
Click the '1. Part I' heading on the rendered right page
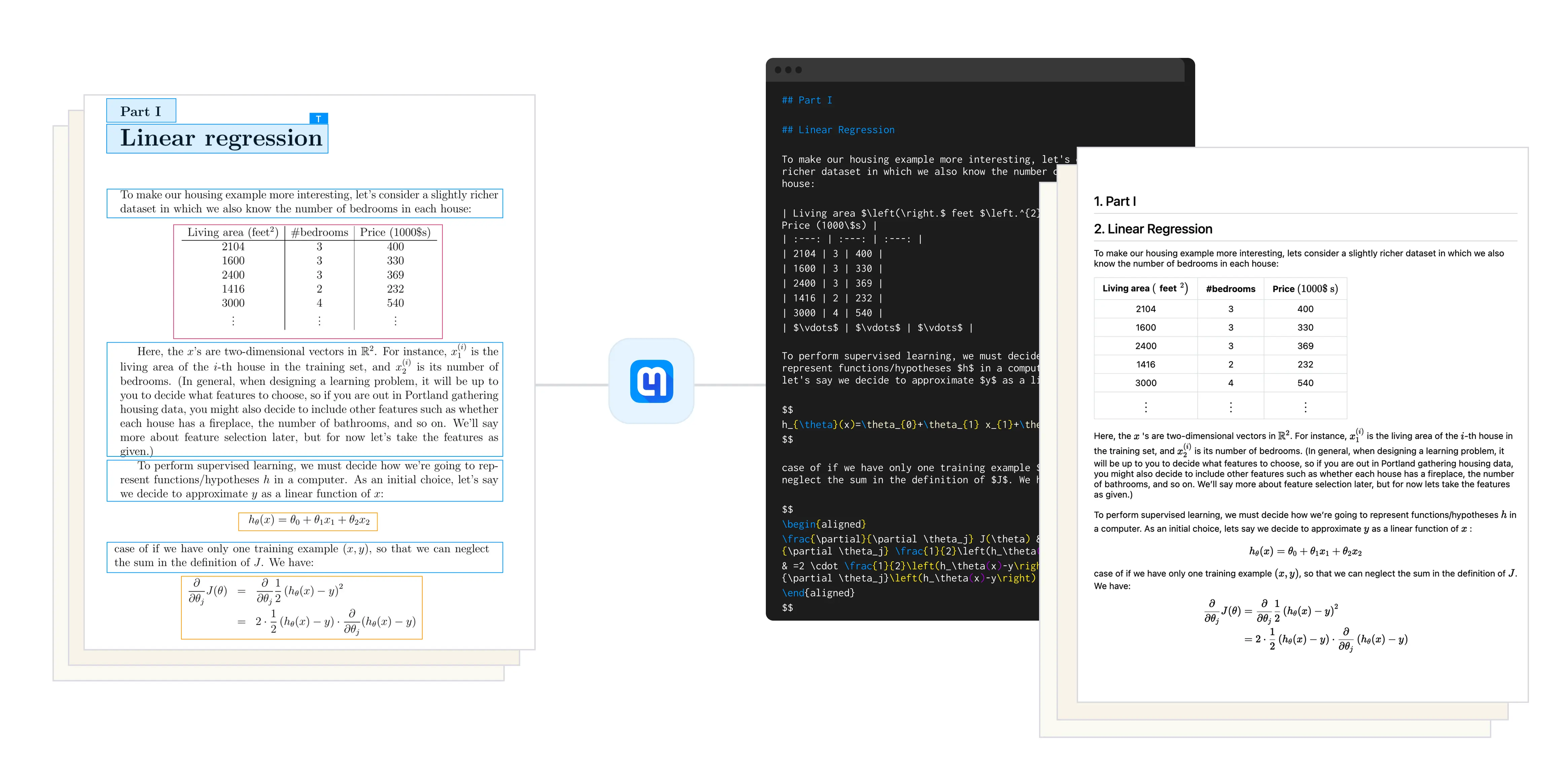(1114, 202)
